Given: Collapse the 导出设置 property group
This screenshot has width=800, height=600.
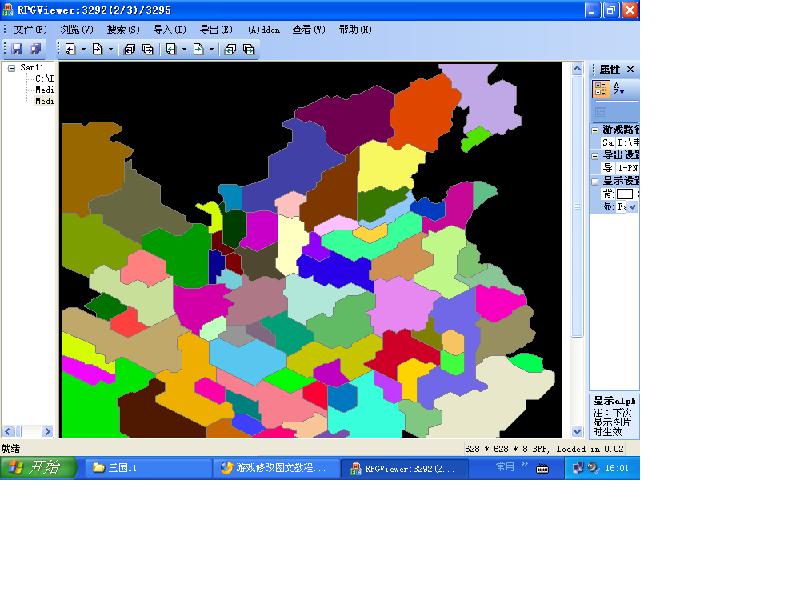Looking at the screenshot, I should (x=595, y=156).
